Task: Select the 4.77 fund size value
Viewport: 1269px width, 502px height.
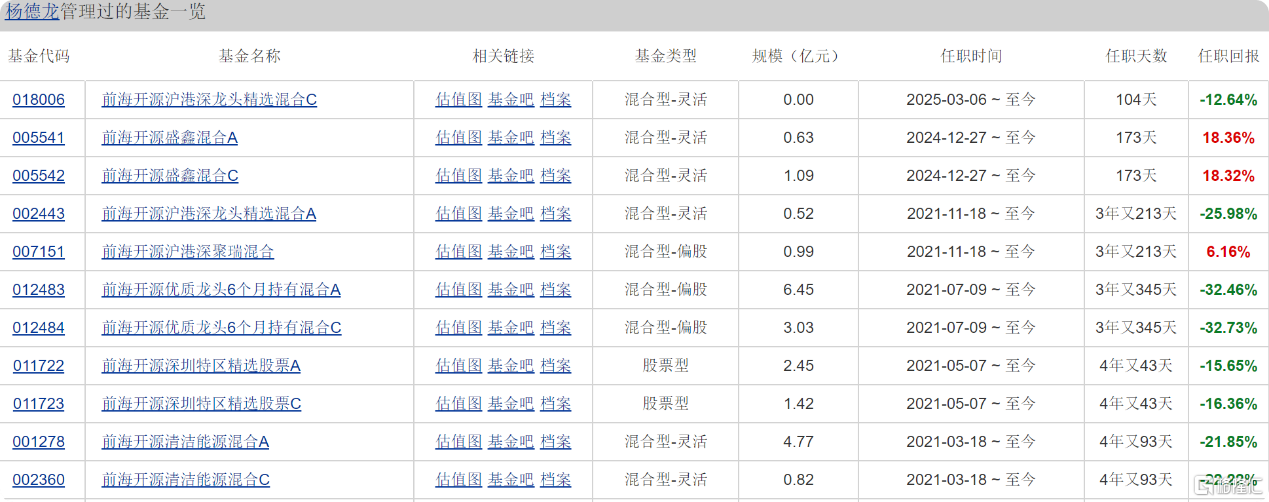Action: pos(799,442)
